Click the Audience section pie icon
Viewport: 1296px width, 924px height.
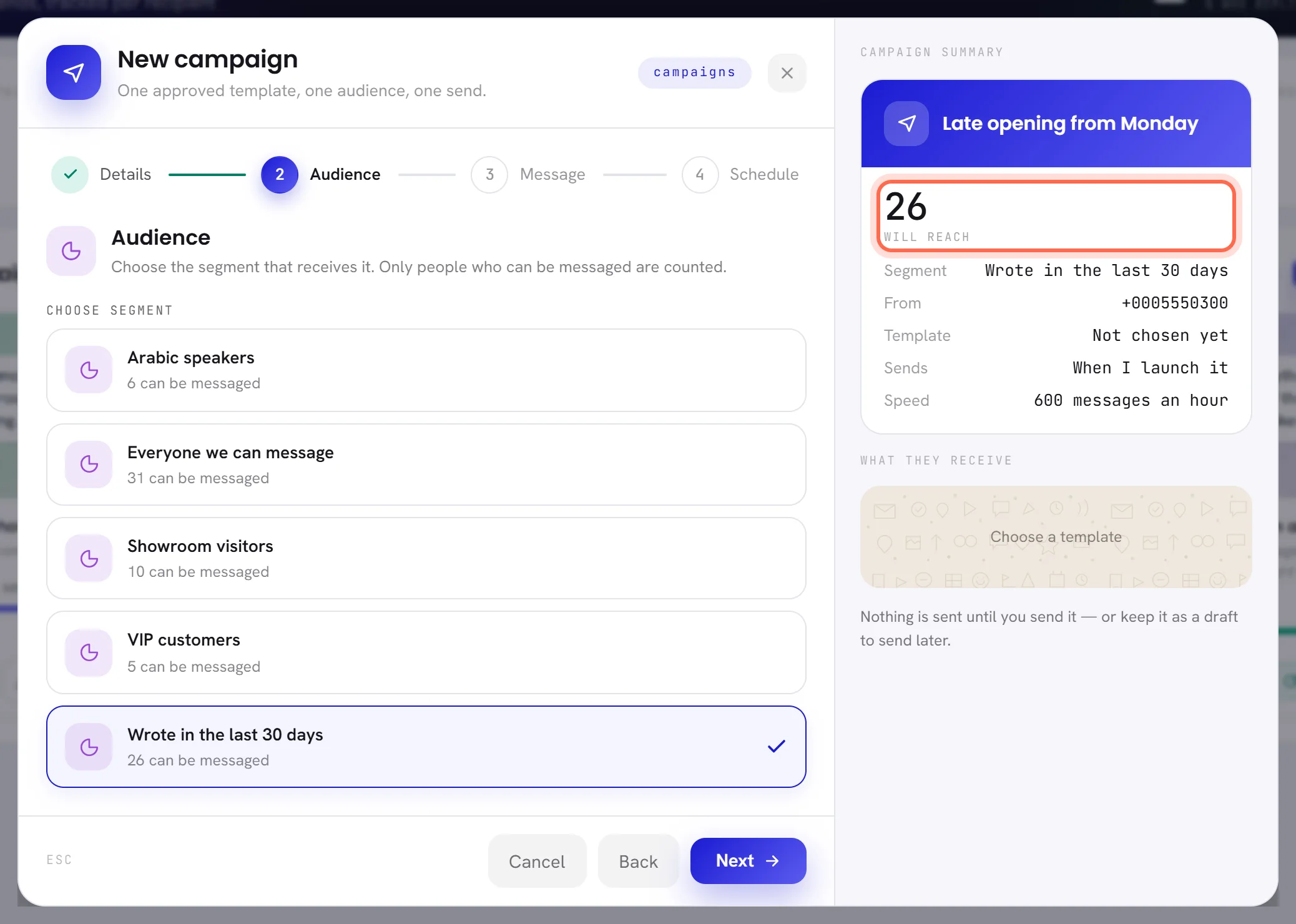click(x=71, y=251)
